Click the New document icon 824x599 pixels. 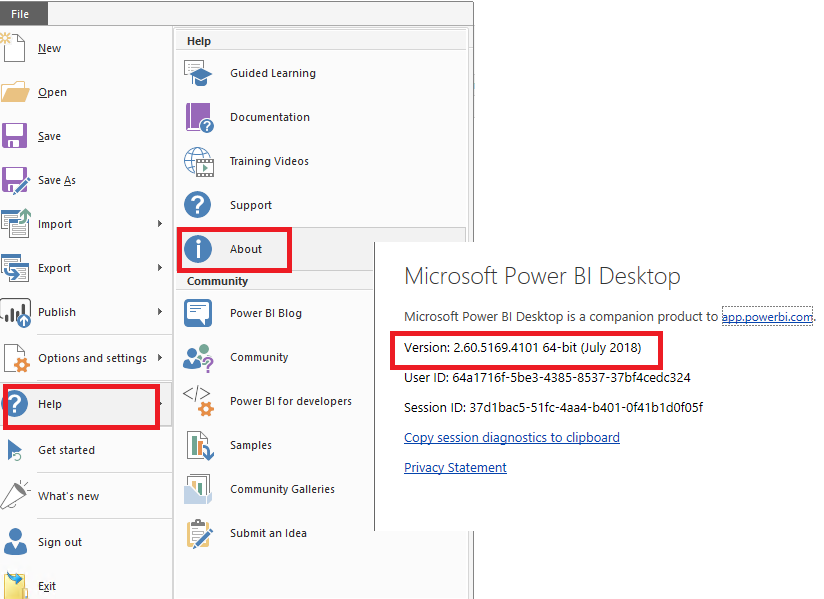13,47
